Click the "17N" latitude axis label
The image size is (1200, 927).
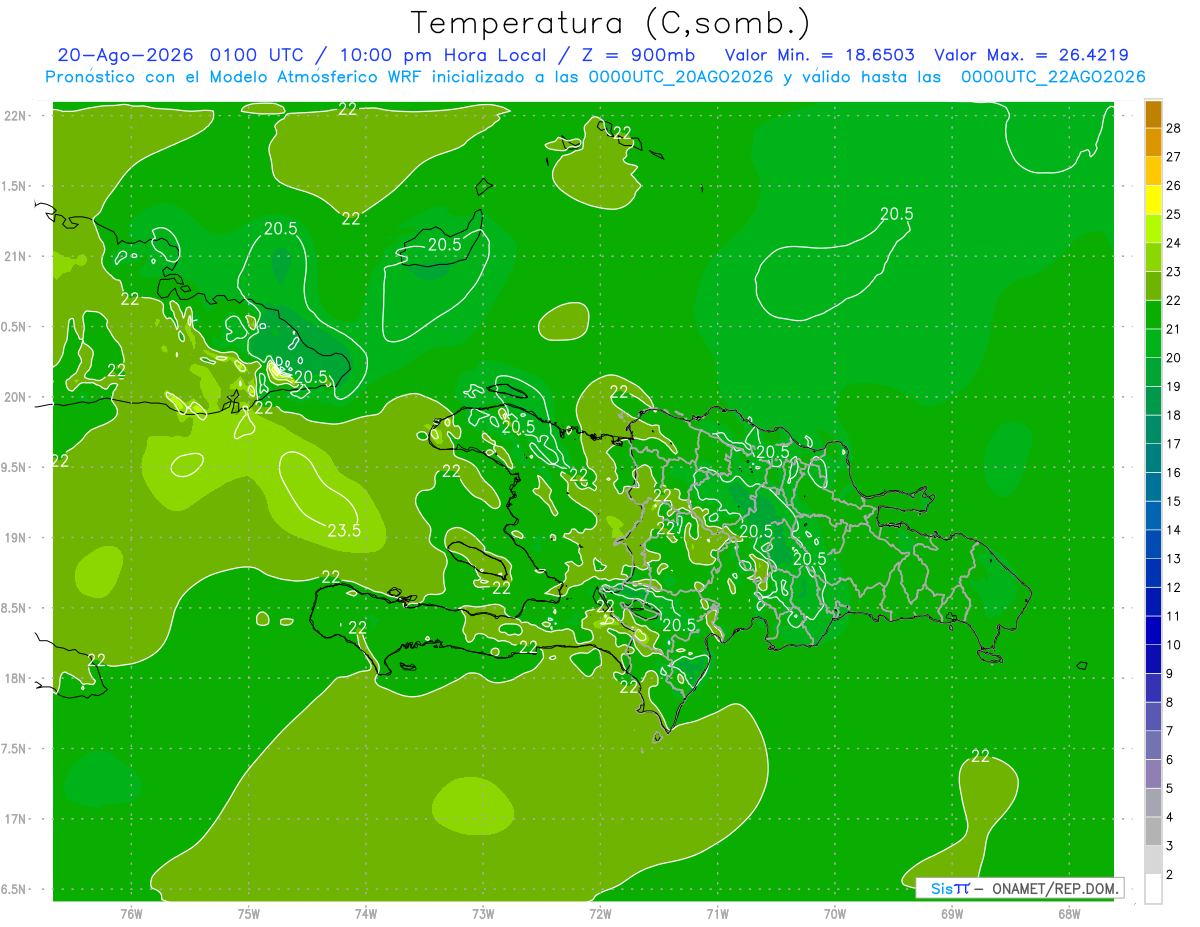(x=15, y=819)
